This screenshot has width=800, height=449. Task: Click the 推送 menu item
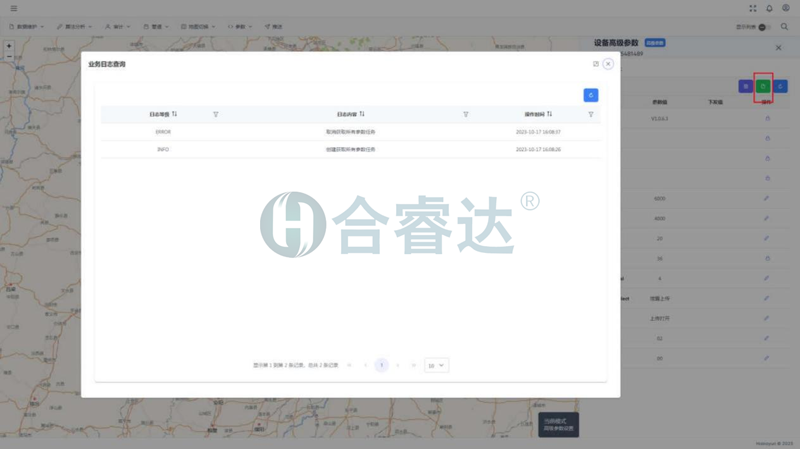click(x=273, y=27)
